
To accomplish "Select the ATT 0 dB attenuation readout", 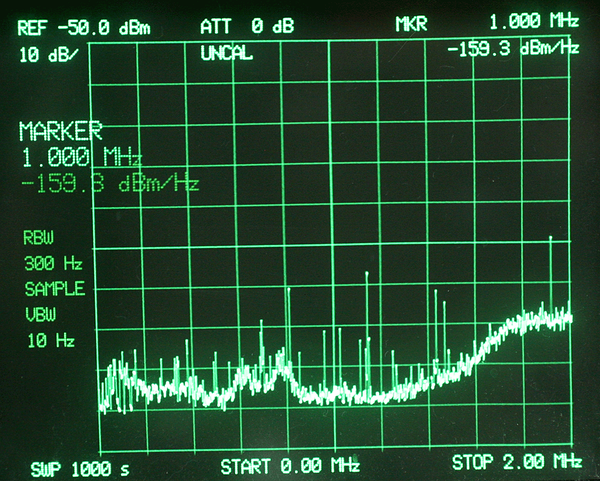I will click(247, 27).
